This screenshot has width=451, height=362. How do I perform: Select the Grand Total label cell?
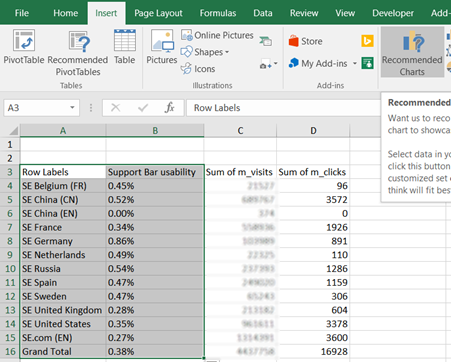pos(63,351)
